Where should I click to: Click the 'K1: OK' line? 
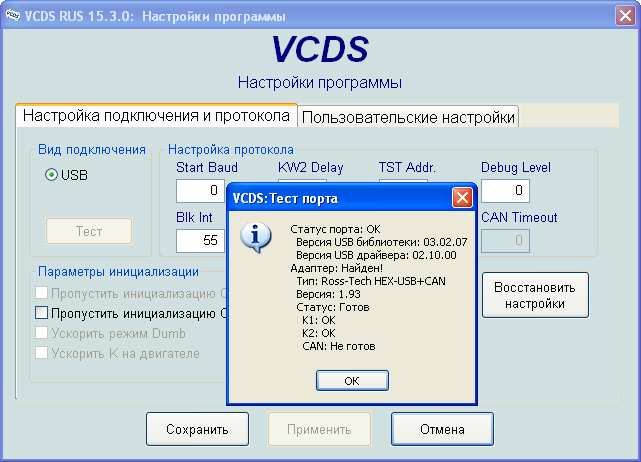click(319, 320)
